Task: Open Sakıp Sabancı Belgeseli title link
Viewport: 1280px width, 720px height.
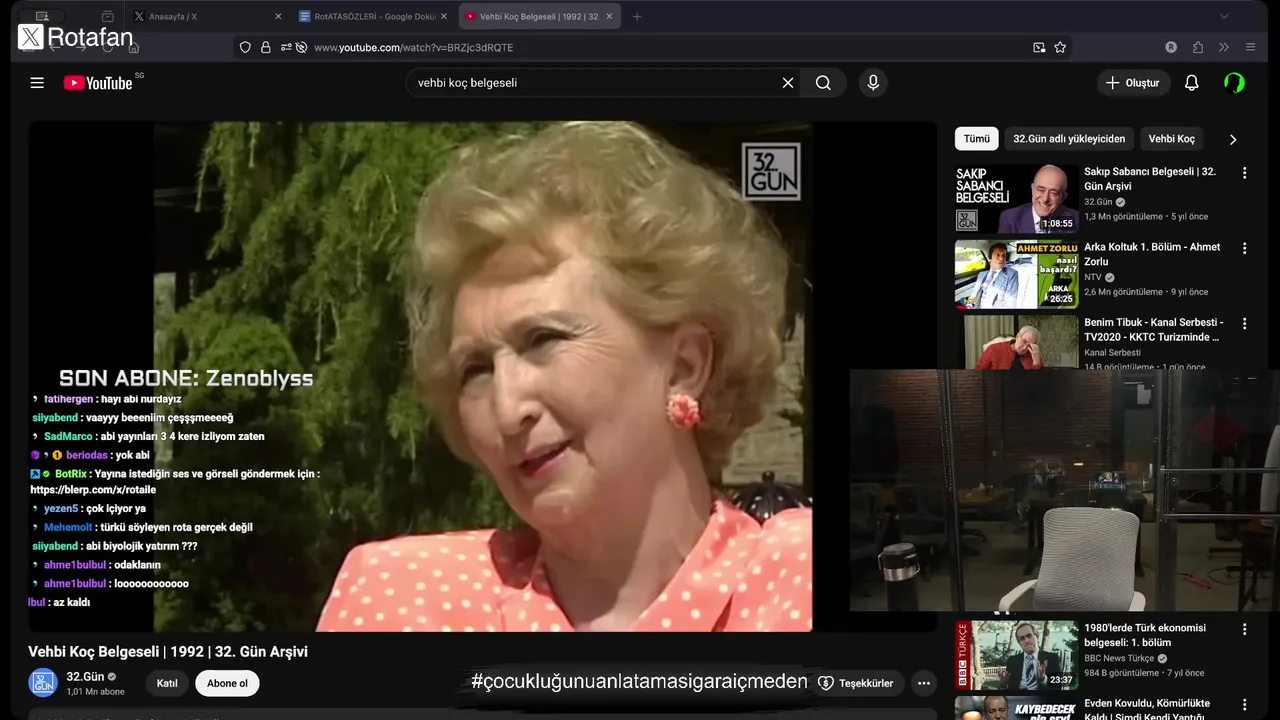Action: [x=1150, y=179]
